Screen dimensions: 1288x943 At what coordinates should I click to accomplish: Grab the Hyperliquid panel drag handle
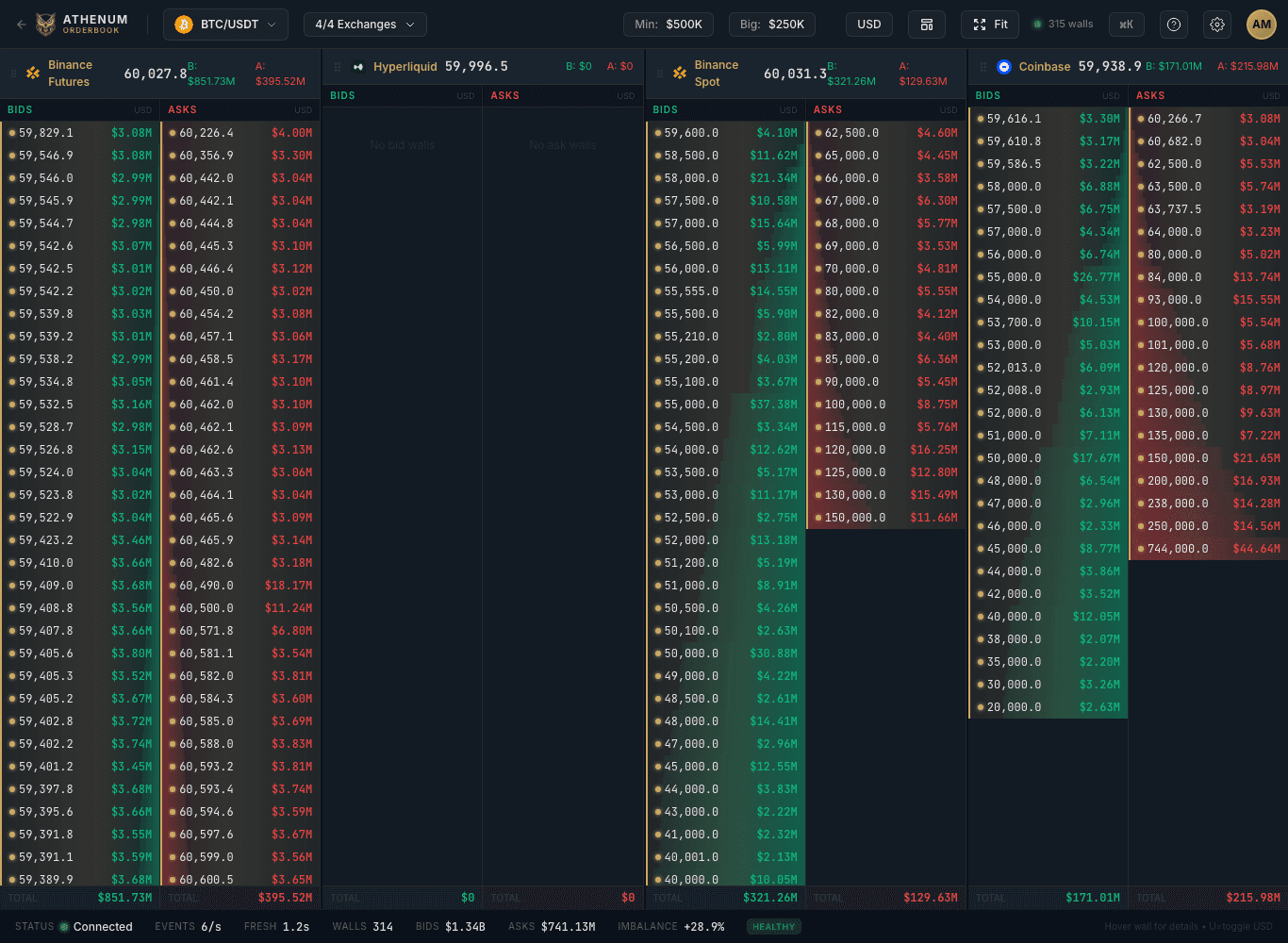pyautogui.click(x=338, y=67)
